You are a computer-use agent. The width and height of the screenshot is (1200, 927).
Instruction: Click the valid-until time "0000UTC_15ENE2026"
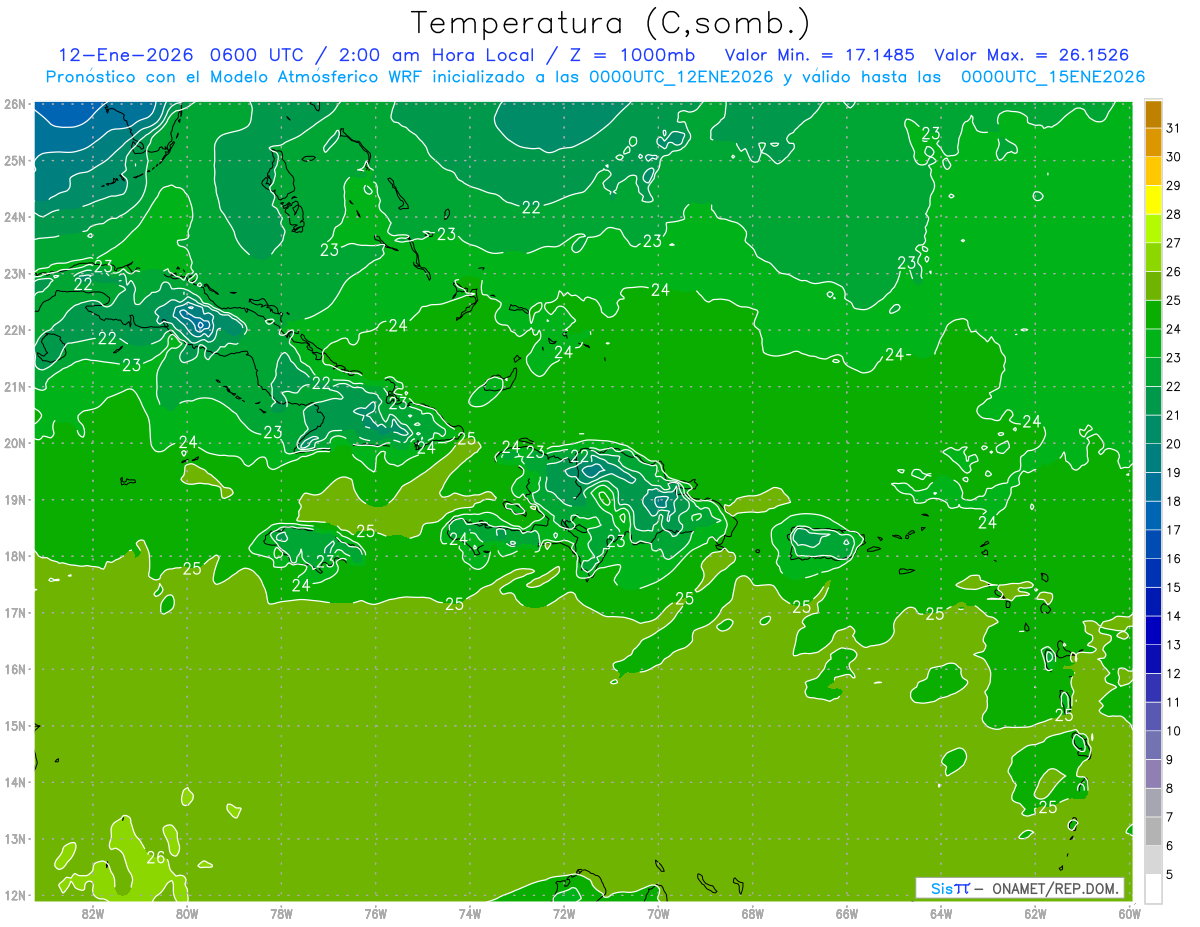click(x=1053, y=77)
